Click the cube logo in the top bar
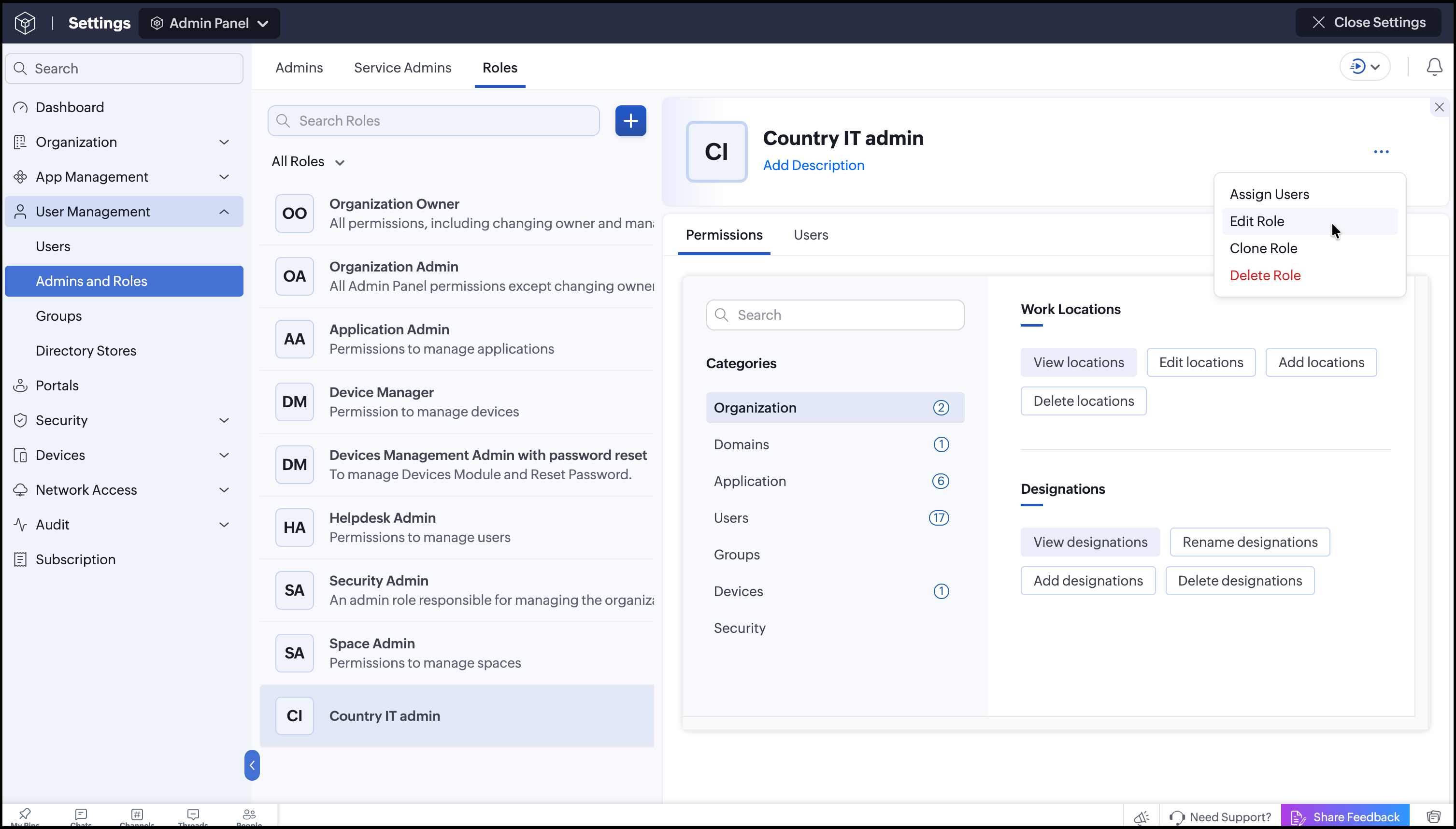This screenshot has height=829, width=1456. coord(25,23)
